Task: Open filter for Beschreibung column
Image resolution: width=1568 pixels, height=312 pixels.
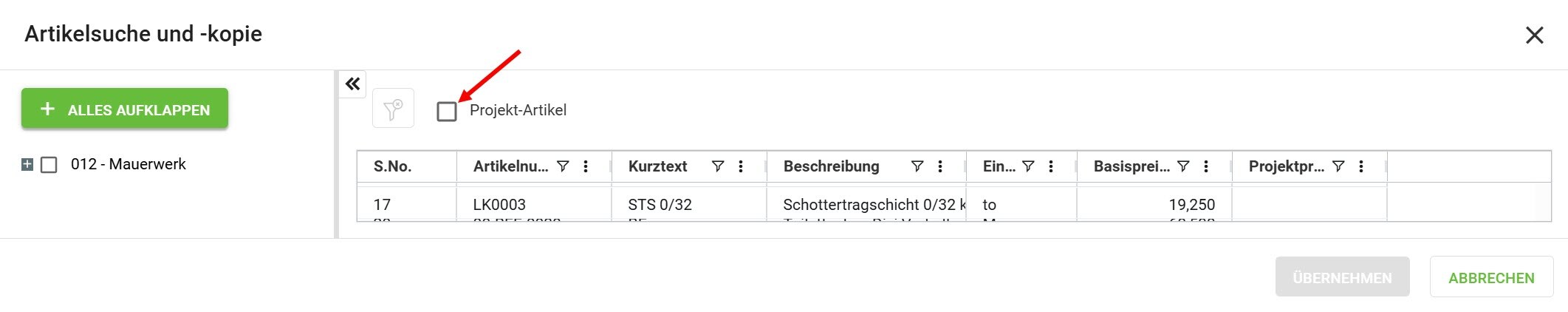Action: [917, 166]
